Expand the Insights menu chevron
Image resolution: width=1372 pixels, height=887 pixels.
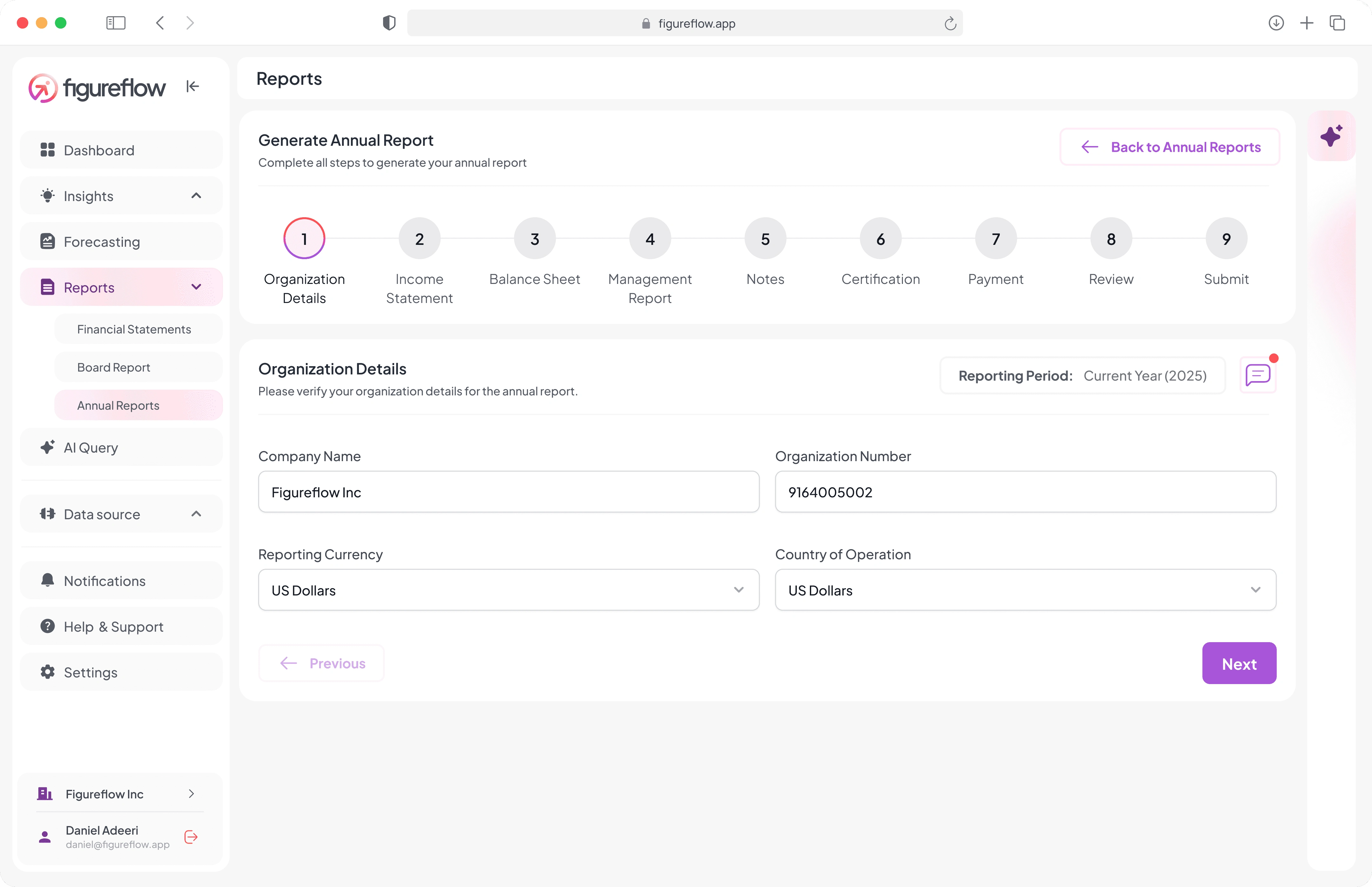pos(196,196)
